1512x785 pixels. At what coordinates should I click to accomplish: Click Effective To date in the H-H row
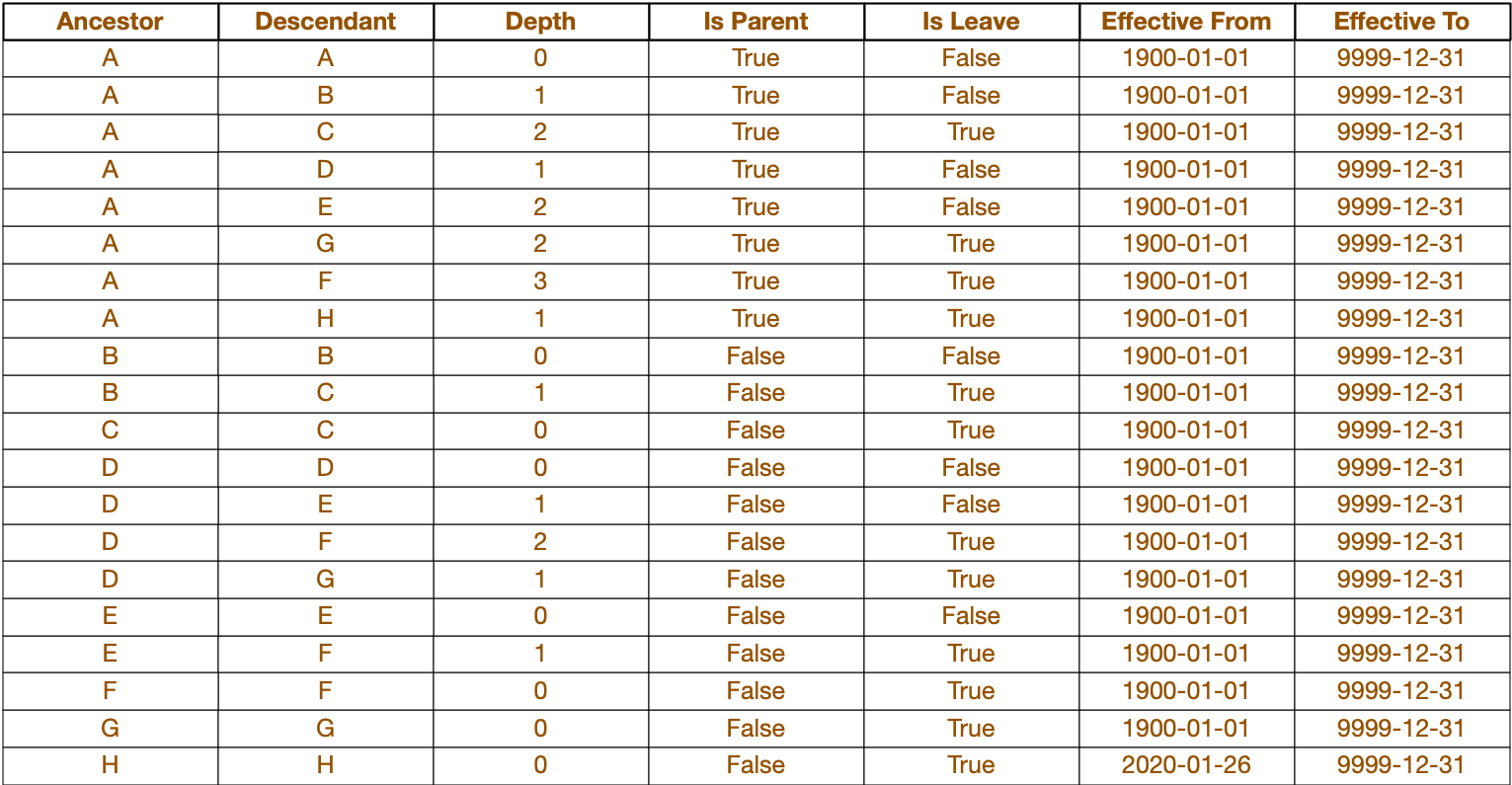pyautogui.click(x=1400, y=765)
